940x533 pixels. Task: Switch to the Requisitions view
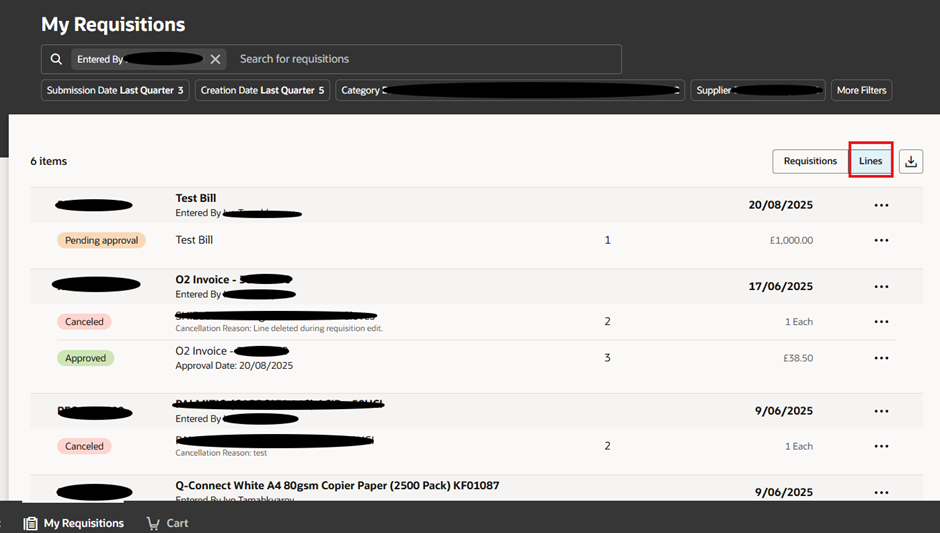pos(810,161)
